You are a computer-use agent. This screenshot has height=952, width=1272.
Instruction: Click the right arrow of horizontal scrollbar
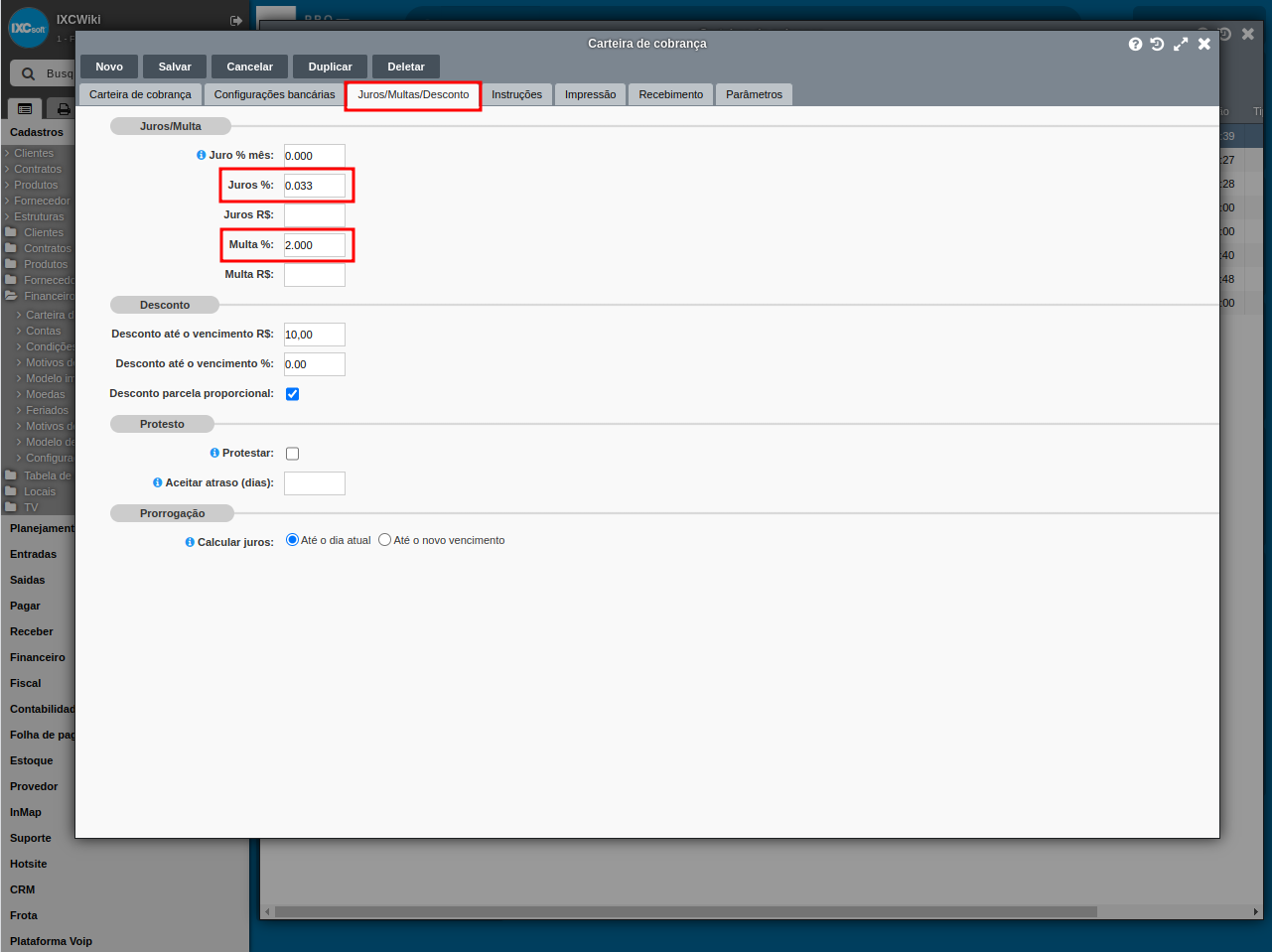coord(1255,911)
